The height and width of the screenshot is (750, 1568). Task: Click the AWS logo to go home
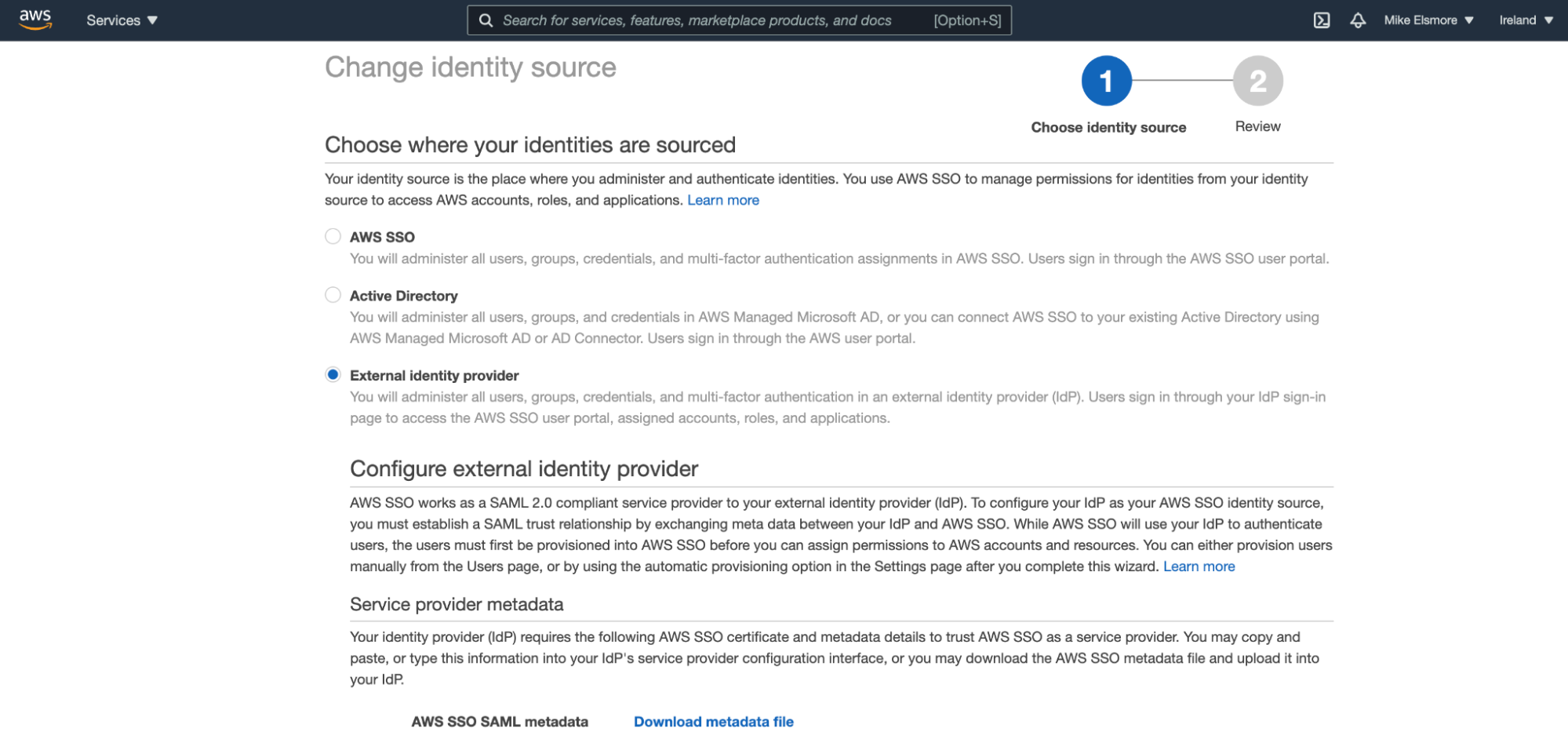35,20
